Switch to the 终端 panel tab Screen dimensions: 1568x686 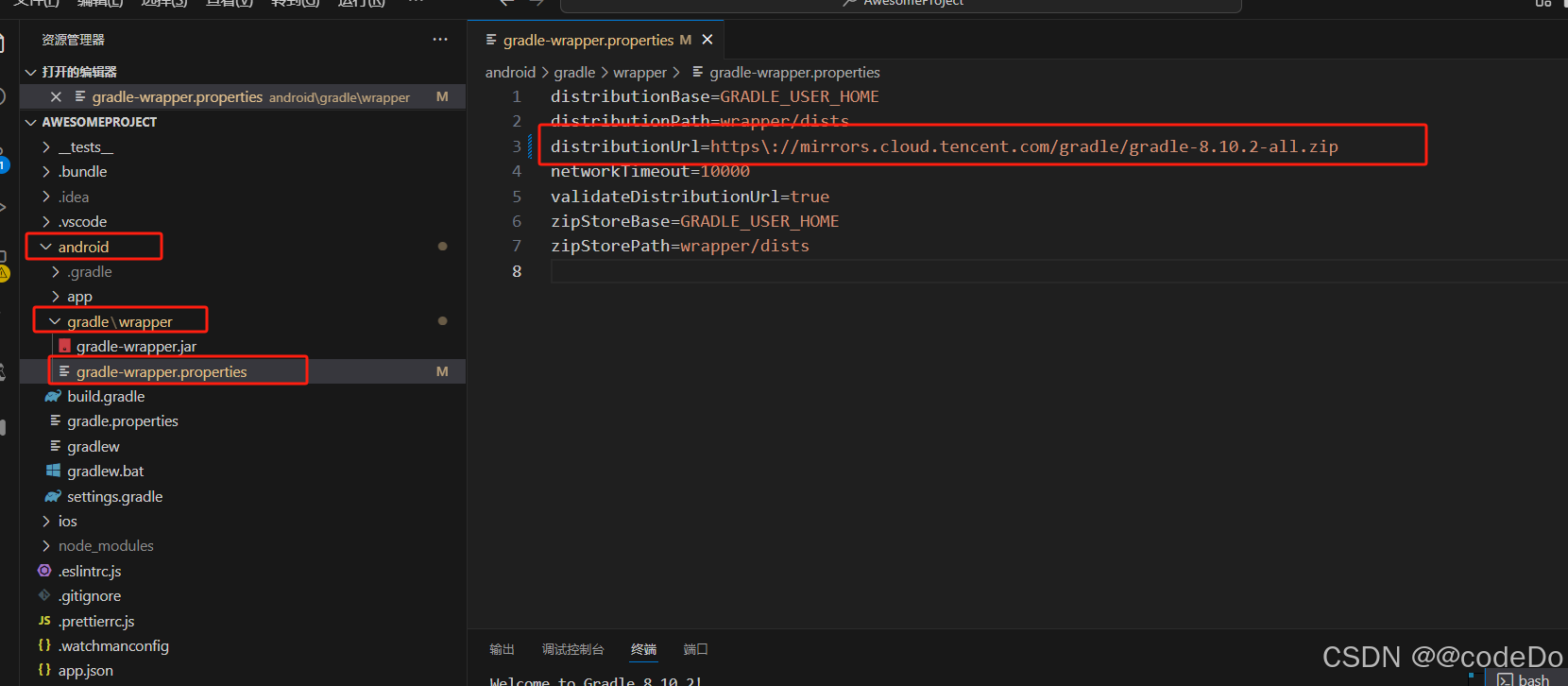[x=643, y=649]
